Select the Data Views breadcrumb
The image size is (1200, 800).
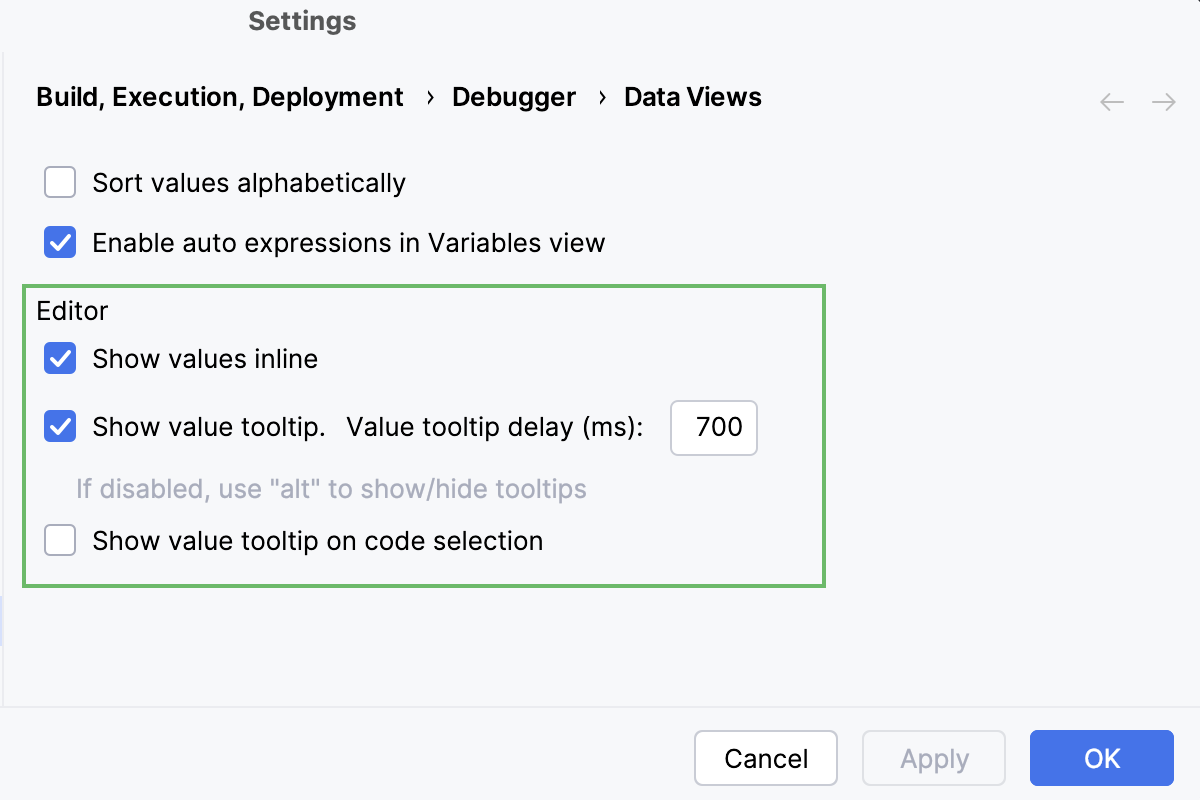[x=693, y=97]
